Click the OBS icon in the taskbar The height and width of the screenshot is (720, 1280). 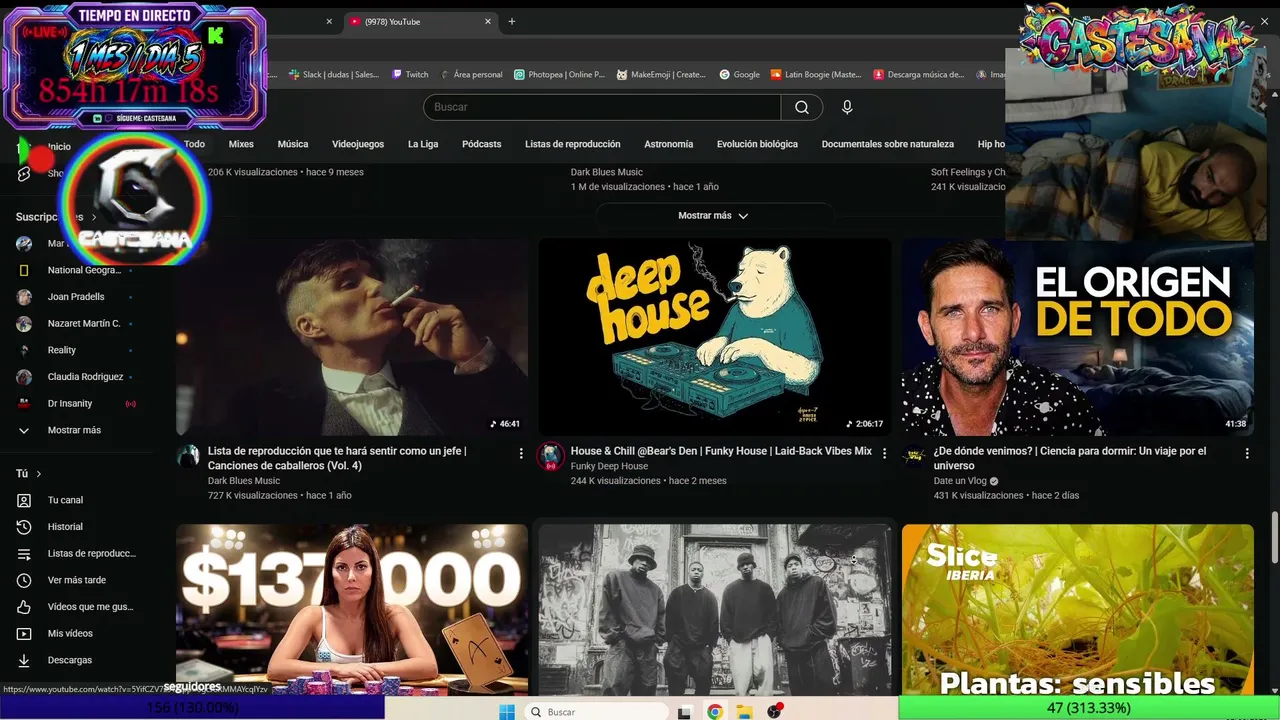coord(774,712)
